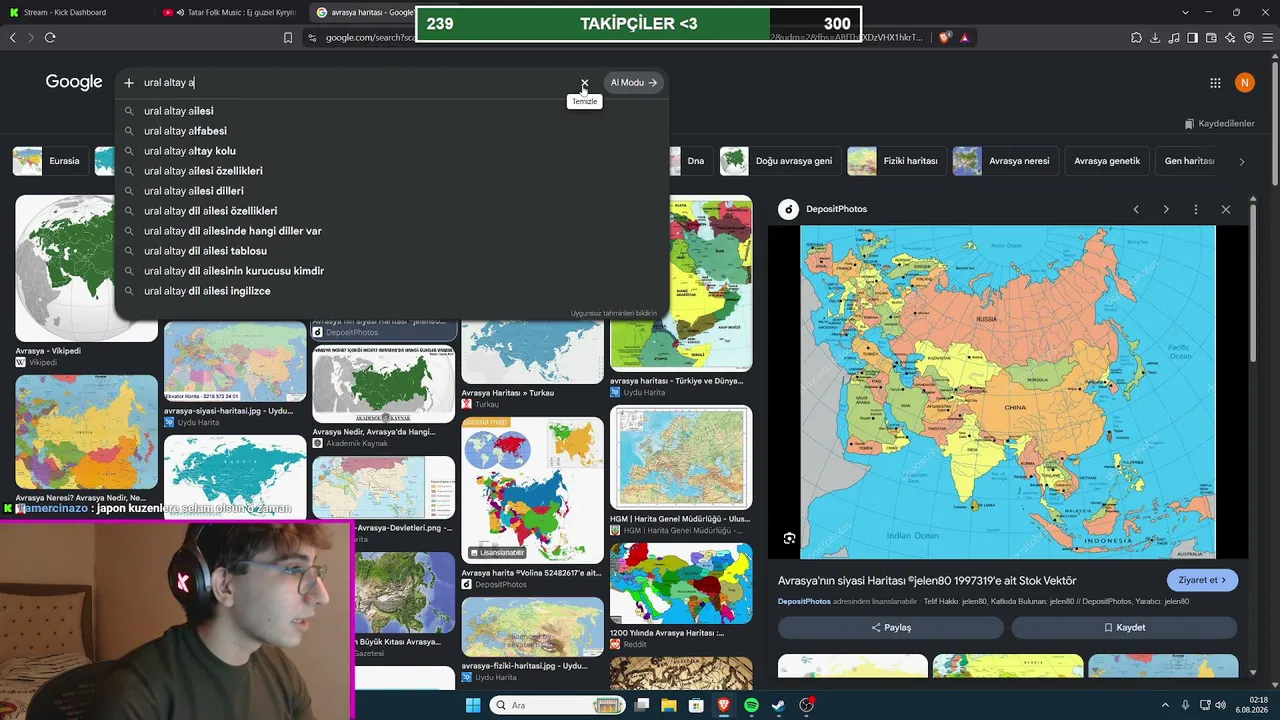Viewport: 1280px width, 720px height.
Task: Select the Avrasya neresi filter chip
Action: coord(1004,161)
